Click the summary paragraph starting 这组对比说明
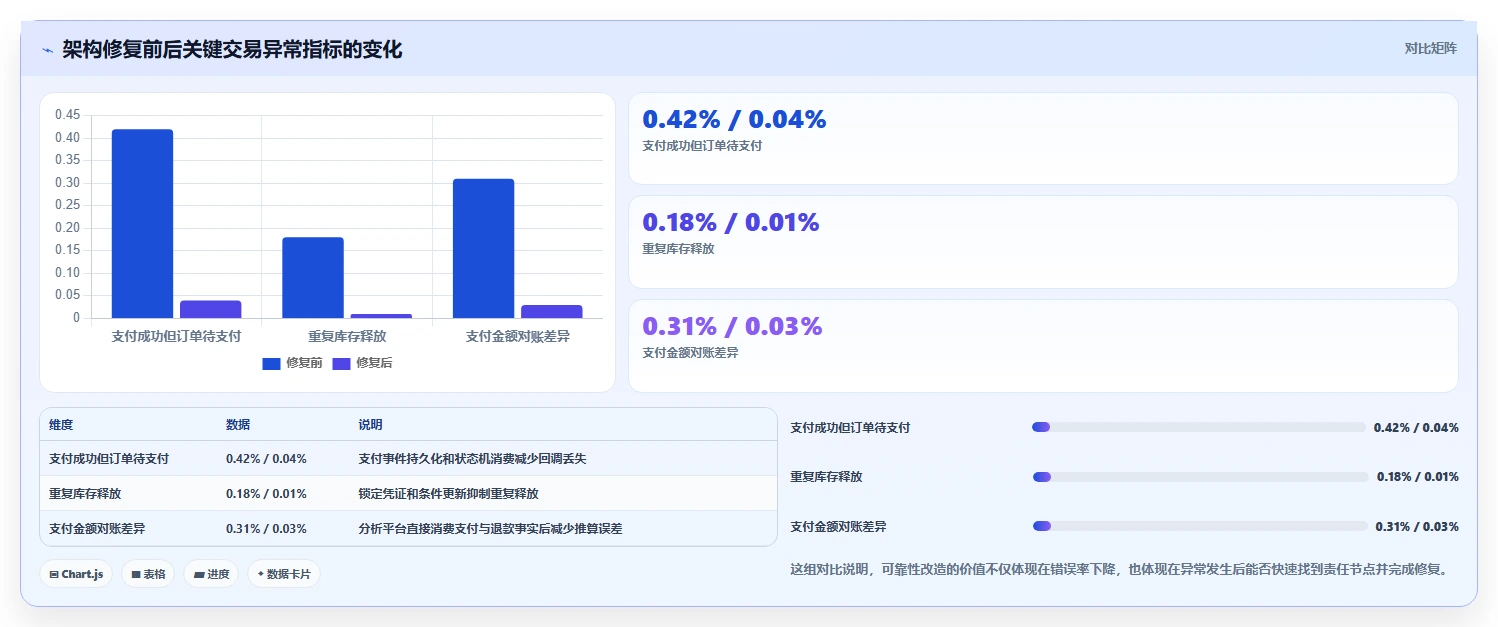This screenshot has width=1498, height=627. (x=1119, y=570)
